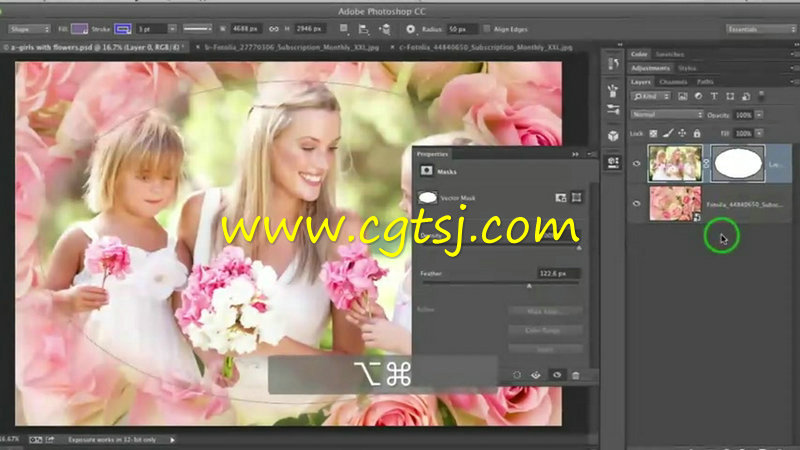This screenshot has width=800, height=450.
Task: Open shape settings gear icon
Action: (x=410, y=29)
